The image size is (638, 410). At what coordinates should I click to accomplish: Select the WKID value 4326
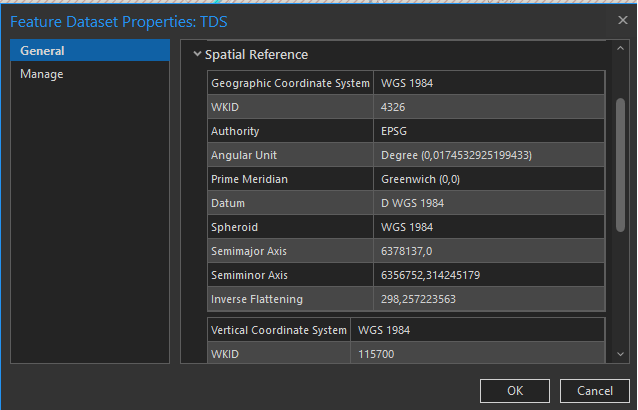click(x=393, y=107)
